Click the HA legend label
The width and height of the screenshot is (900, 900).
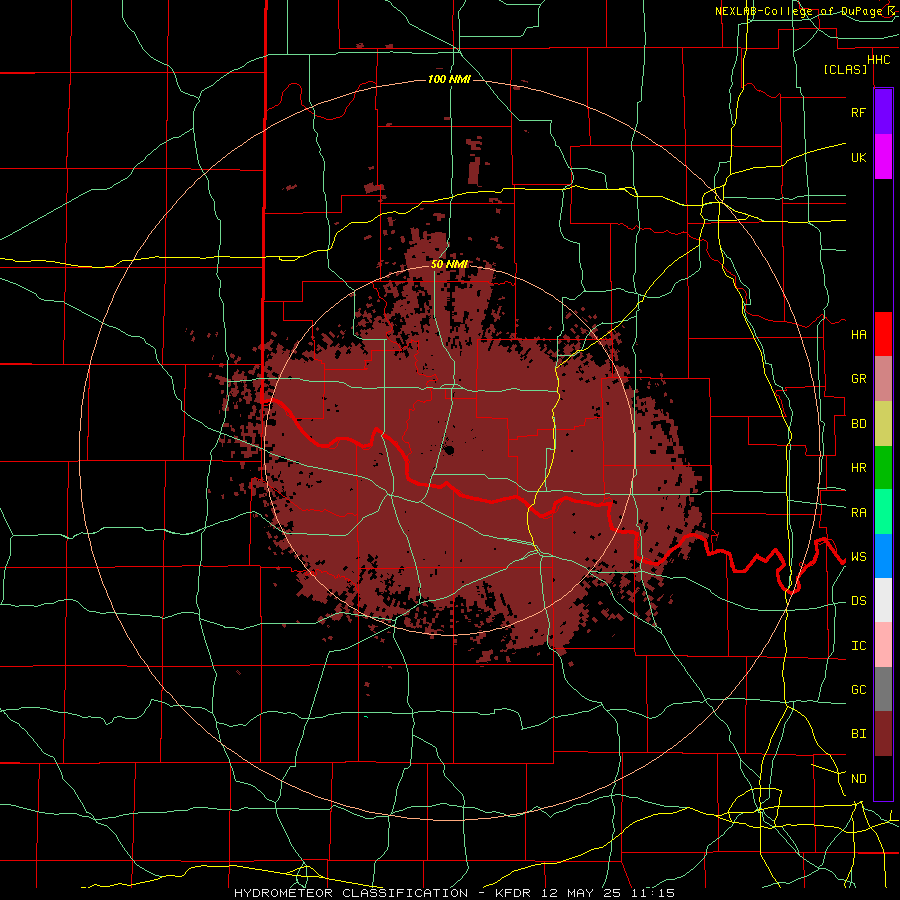tap(858, 334)
